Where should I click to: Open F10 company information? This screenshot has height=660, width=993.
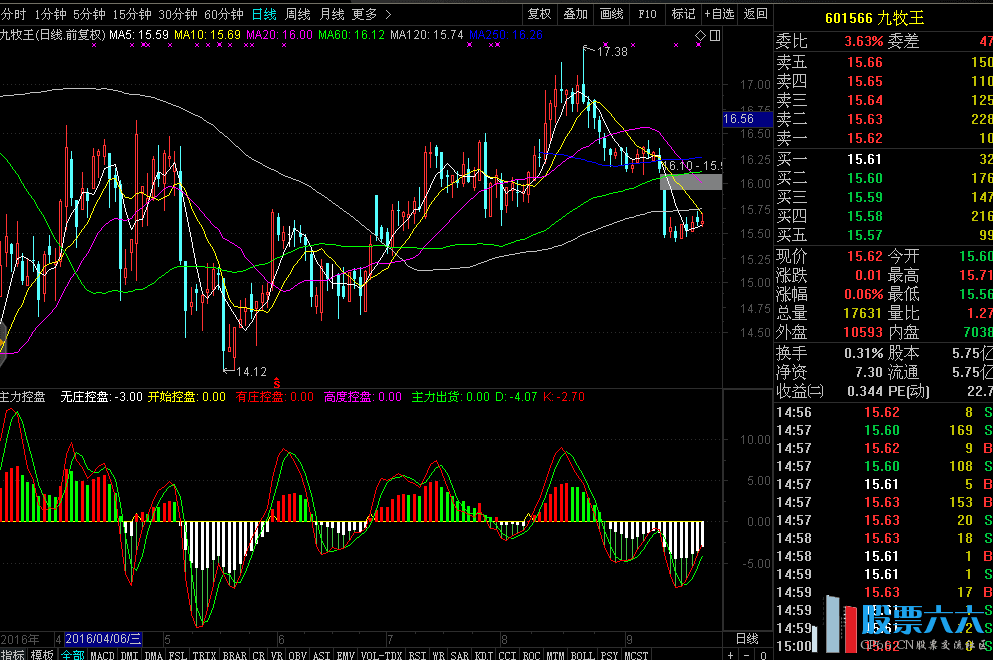point(647,14)
